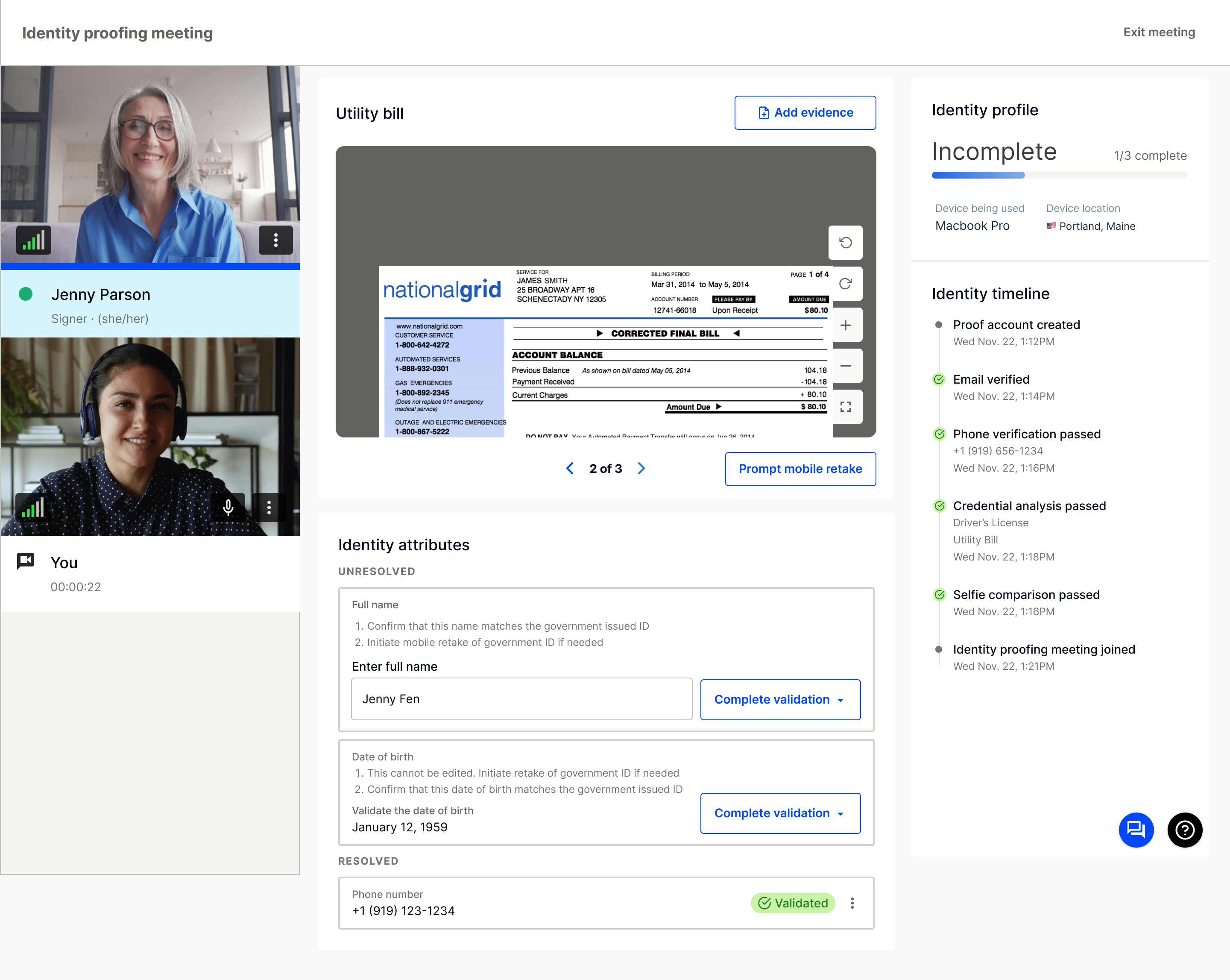Rotate the utility bill clockwise

(845, 284)
